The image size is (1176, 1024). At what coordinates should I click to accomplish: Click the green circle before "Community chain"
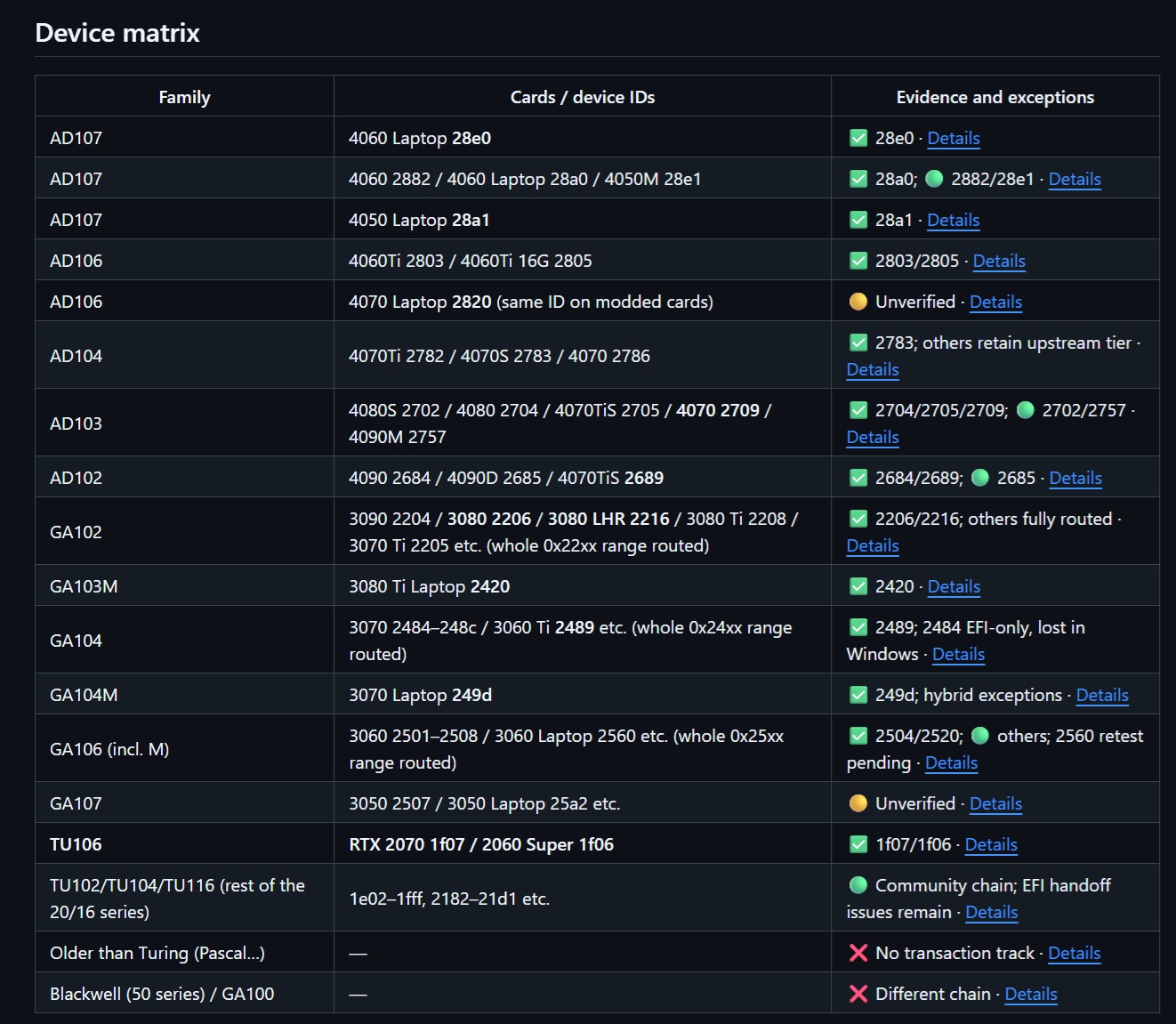tap(858, 885)
